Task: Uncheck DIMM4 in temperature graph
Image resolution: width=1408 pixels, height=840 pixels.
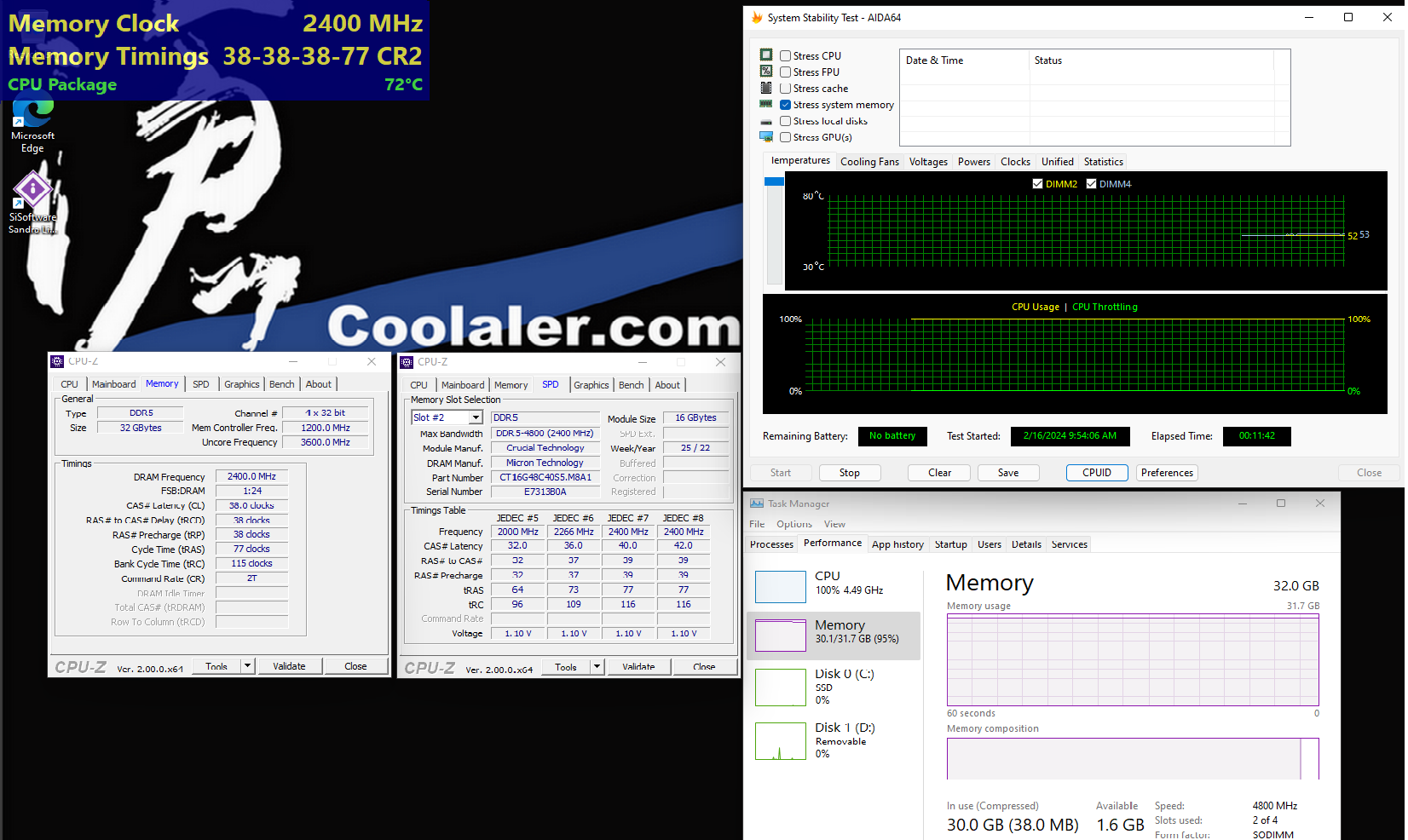Action: pyautogui.click(x=1091, y=184)
